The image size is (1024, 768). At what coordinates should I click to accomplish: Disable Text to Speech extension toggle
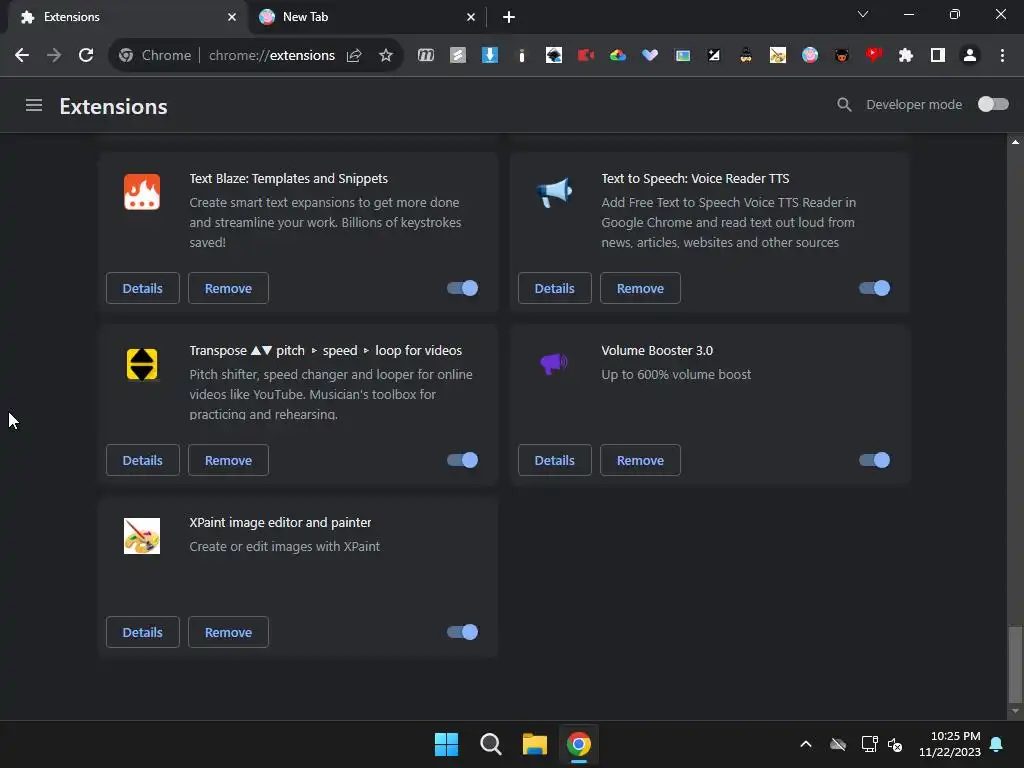874,288
